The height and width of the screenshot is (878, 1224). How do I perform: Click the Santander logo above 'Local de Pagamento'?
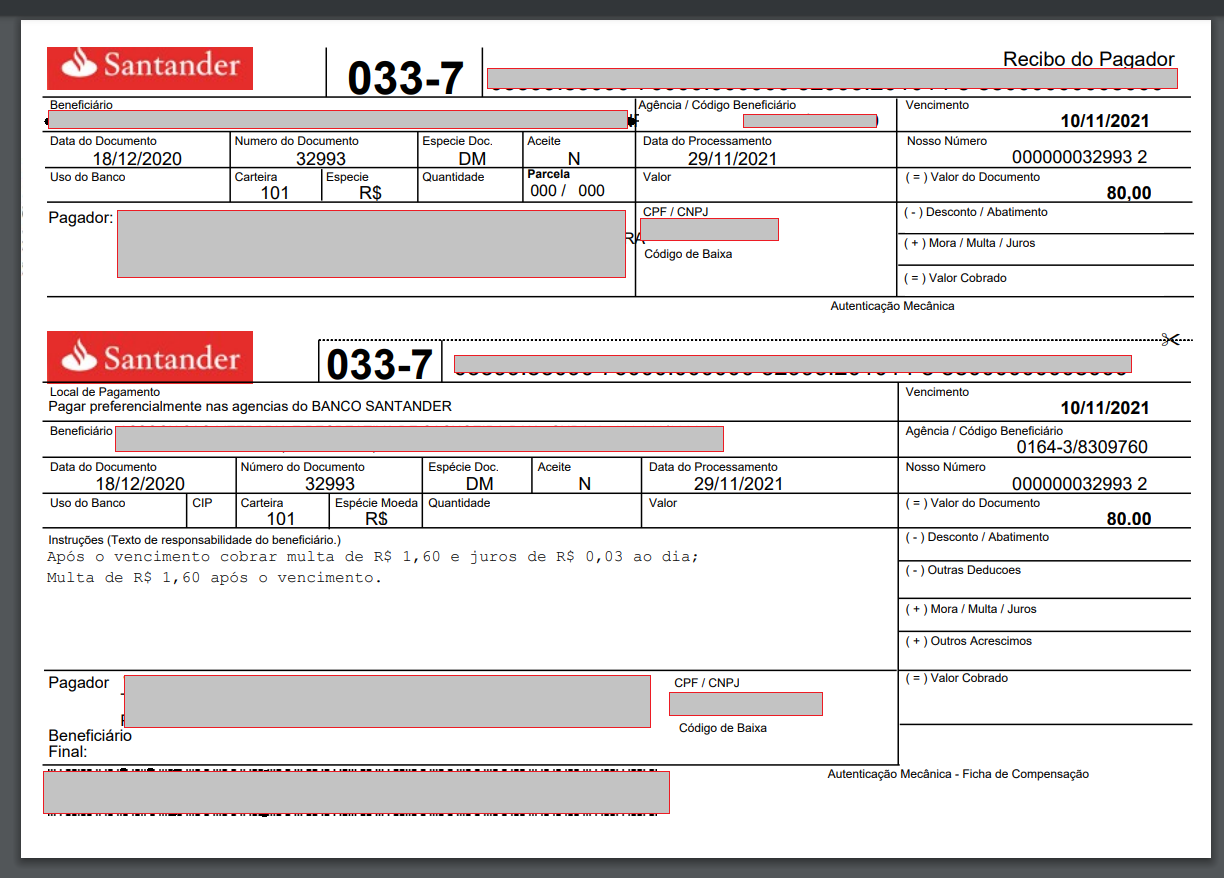tap(150, 357)
